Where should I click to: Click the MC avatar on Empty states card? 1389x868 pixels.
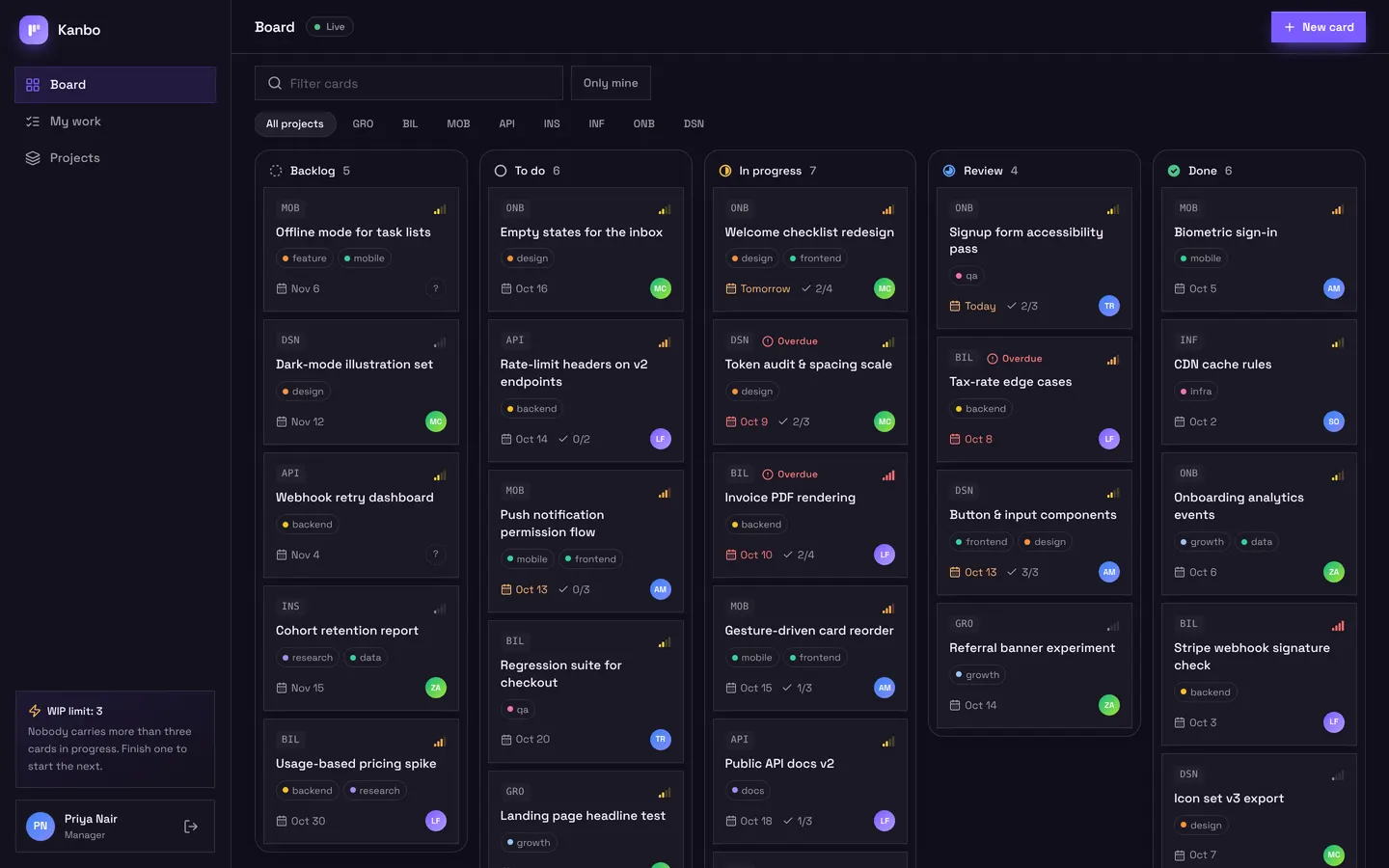tap(661, 288)
